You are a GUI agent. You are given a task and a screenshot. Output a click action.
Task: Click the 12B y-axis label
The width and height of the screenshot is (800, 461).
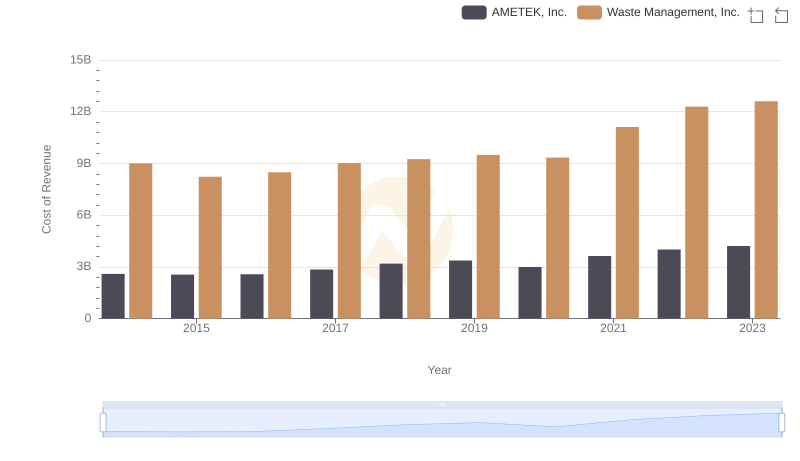click(x=81, y=111)
